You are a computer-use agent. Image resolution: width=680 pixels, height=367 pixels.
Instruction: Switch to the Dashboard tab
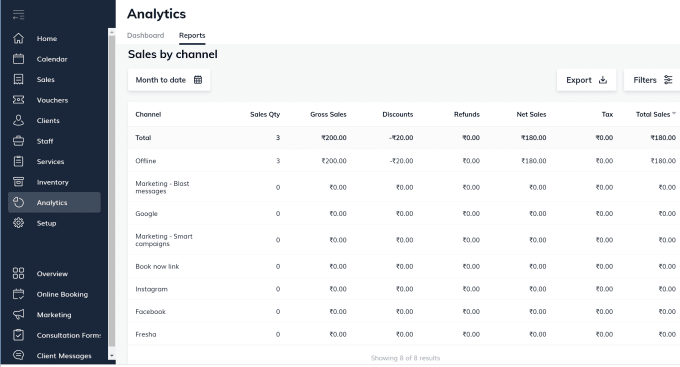[x=145, y=36]
